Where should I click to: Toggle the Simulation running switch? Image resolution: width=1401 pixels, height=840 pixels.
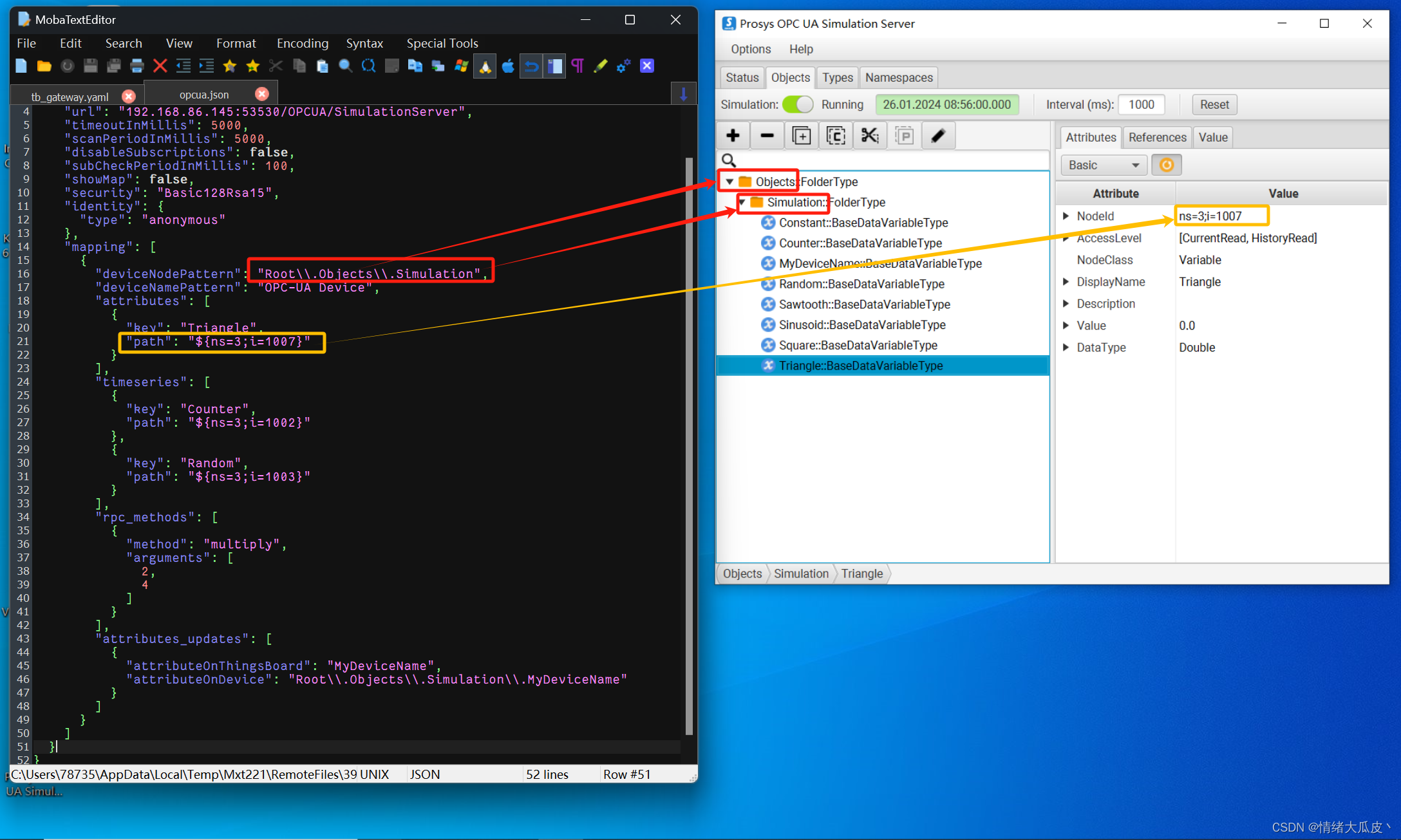coord(798,104)
